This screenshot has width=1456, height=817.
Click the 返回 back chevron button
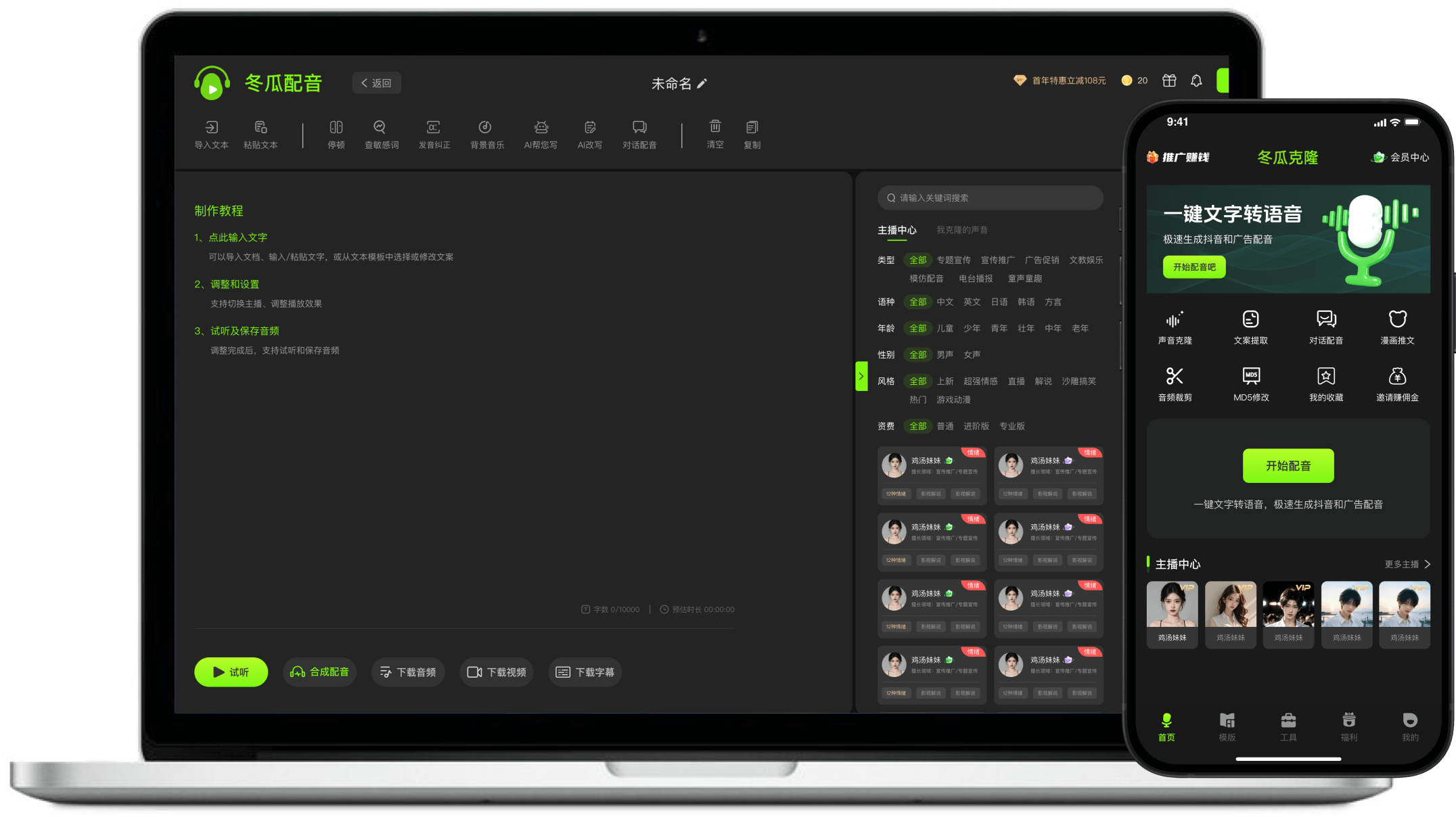click(x=376, y=83)
